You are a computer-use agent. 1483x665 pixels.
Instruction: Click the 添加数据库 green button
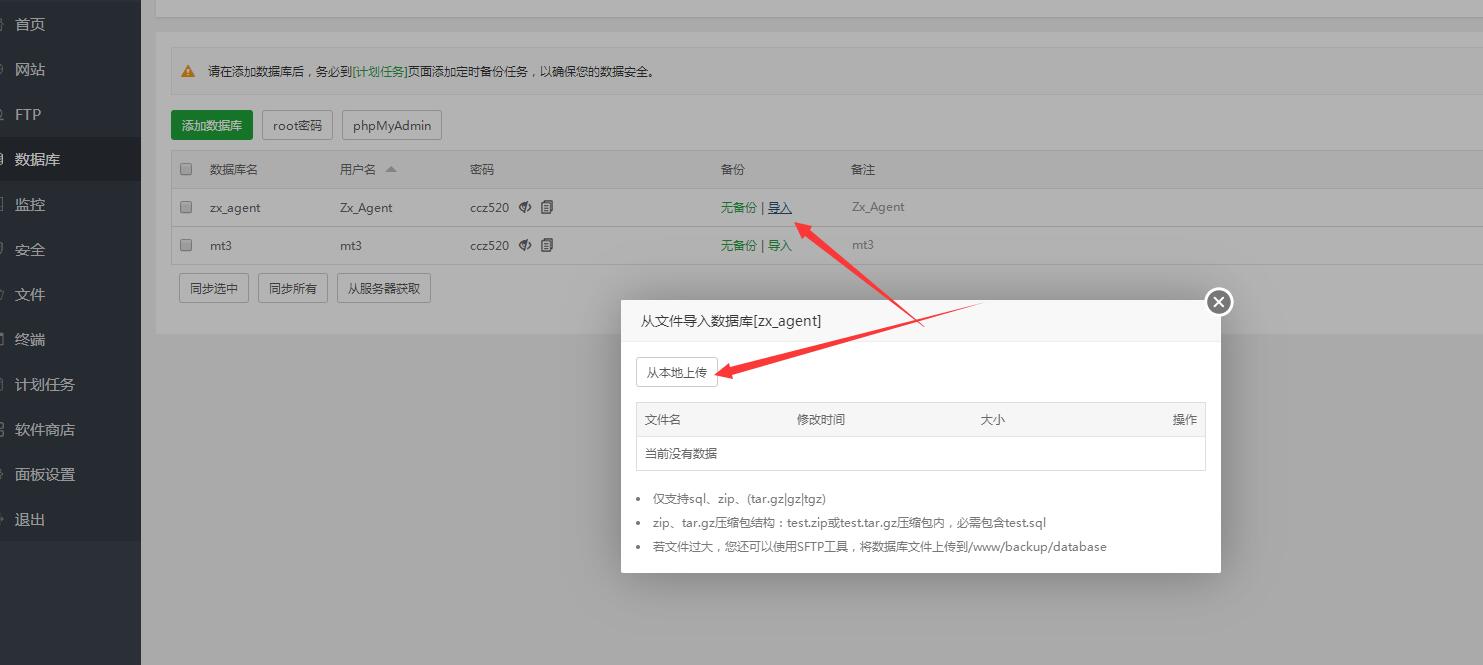point(212,126)
